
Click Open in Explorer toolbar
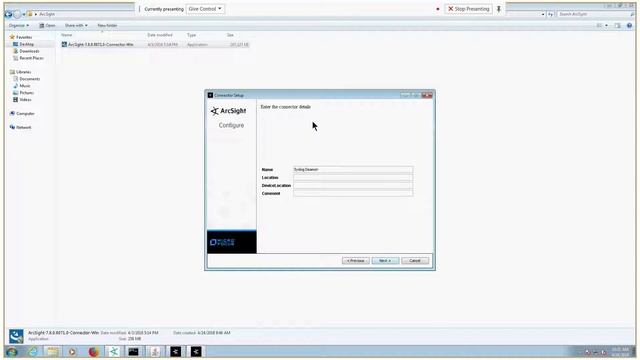tap(47, 25)
